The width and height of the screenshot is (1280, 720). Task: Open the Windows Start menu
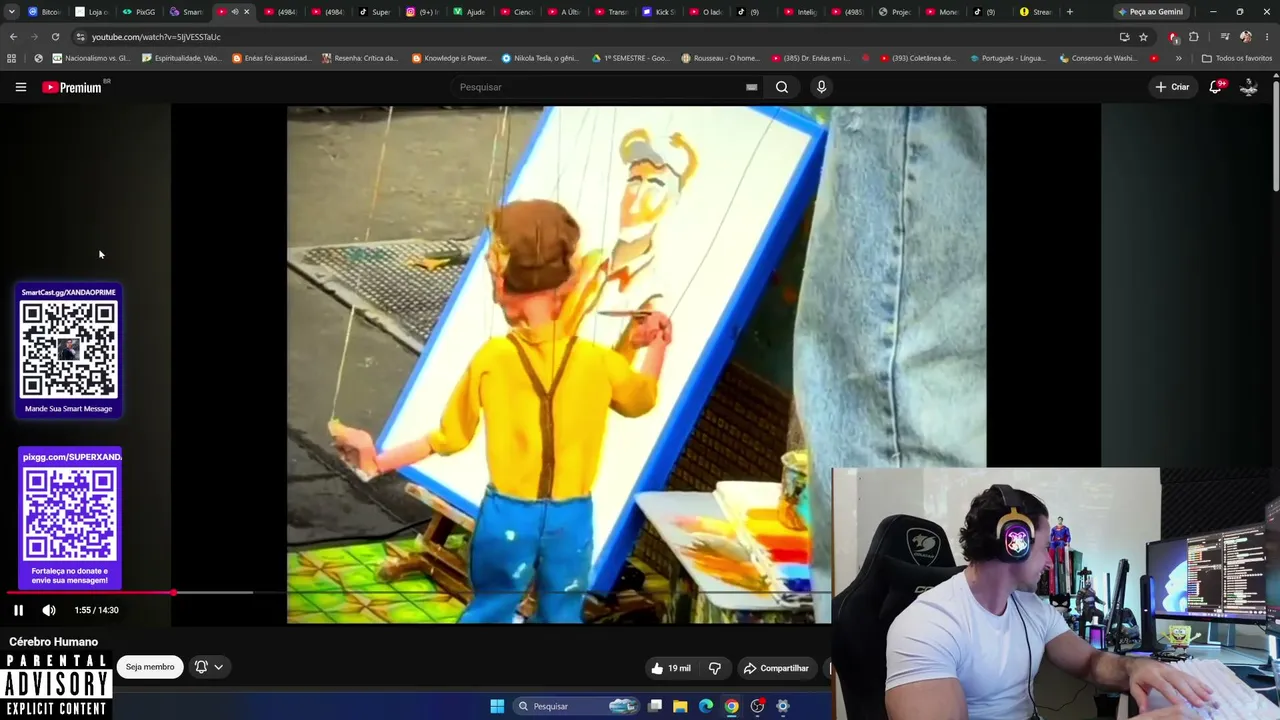[497, 706]
